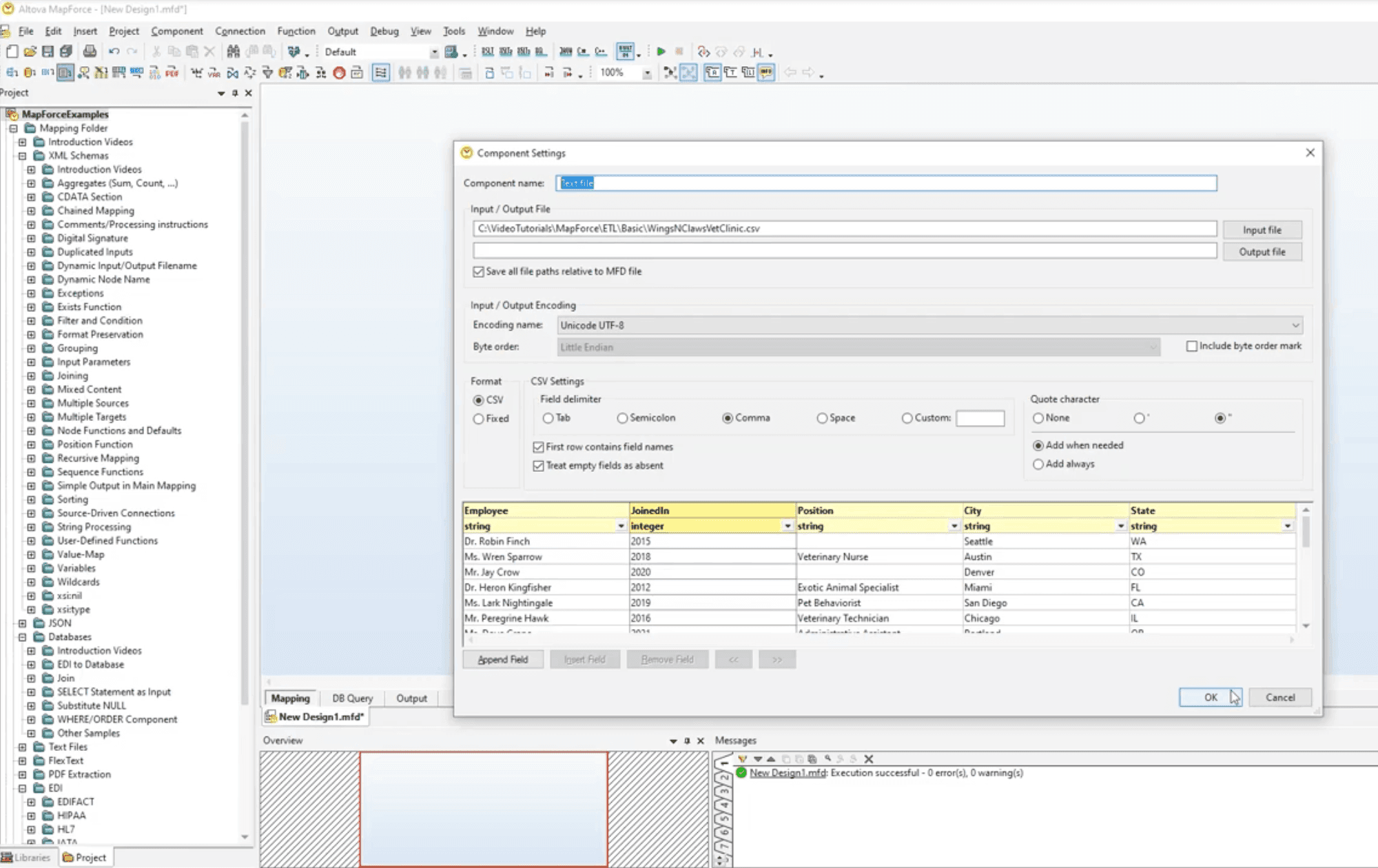Set quote character to None

click(x=1038, y=418)
